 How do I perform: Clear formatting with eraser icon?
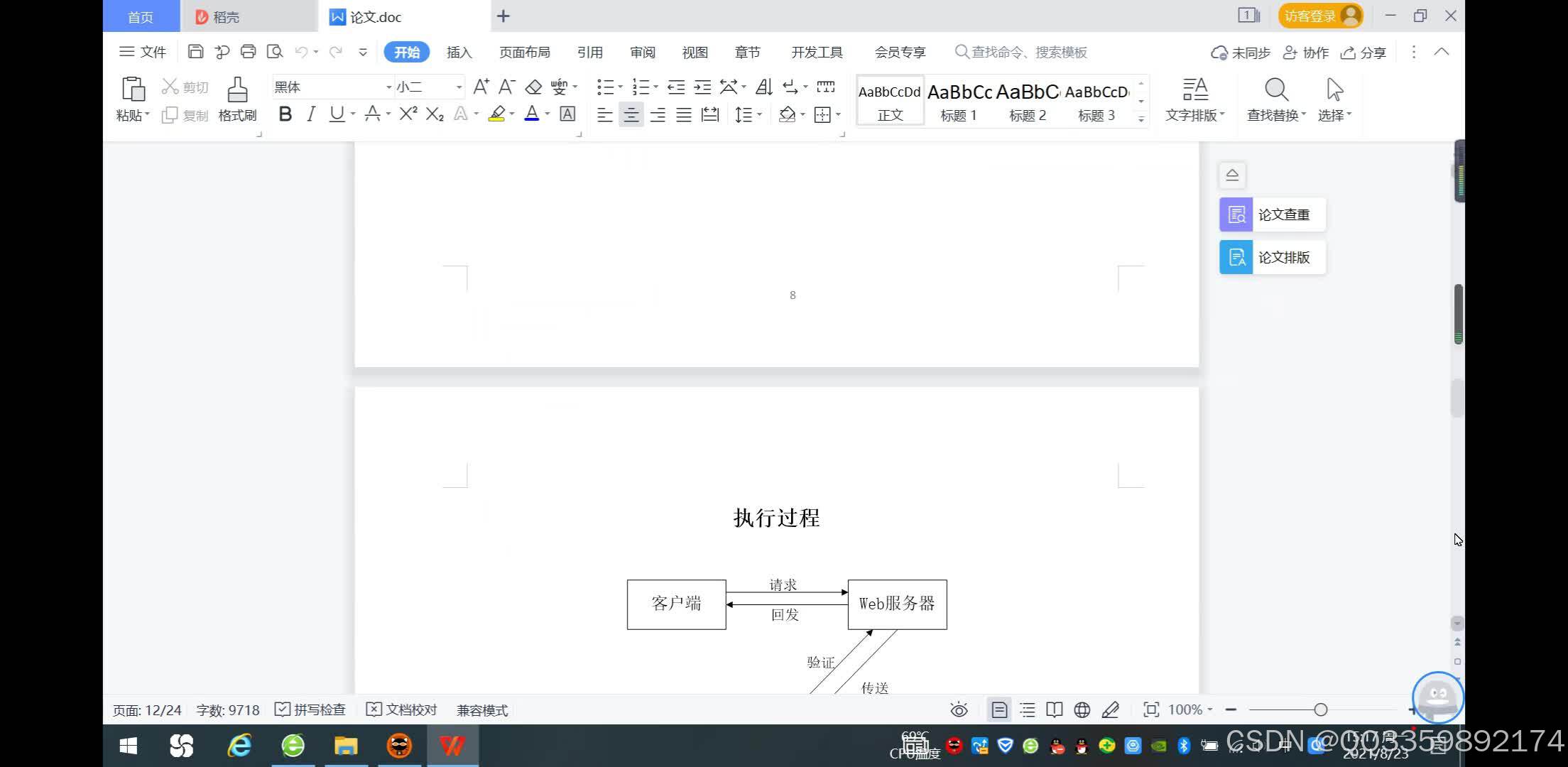pyautogui.click(x=533, y=87)
